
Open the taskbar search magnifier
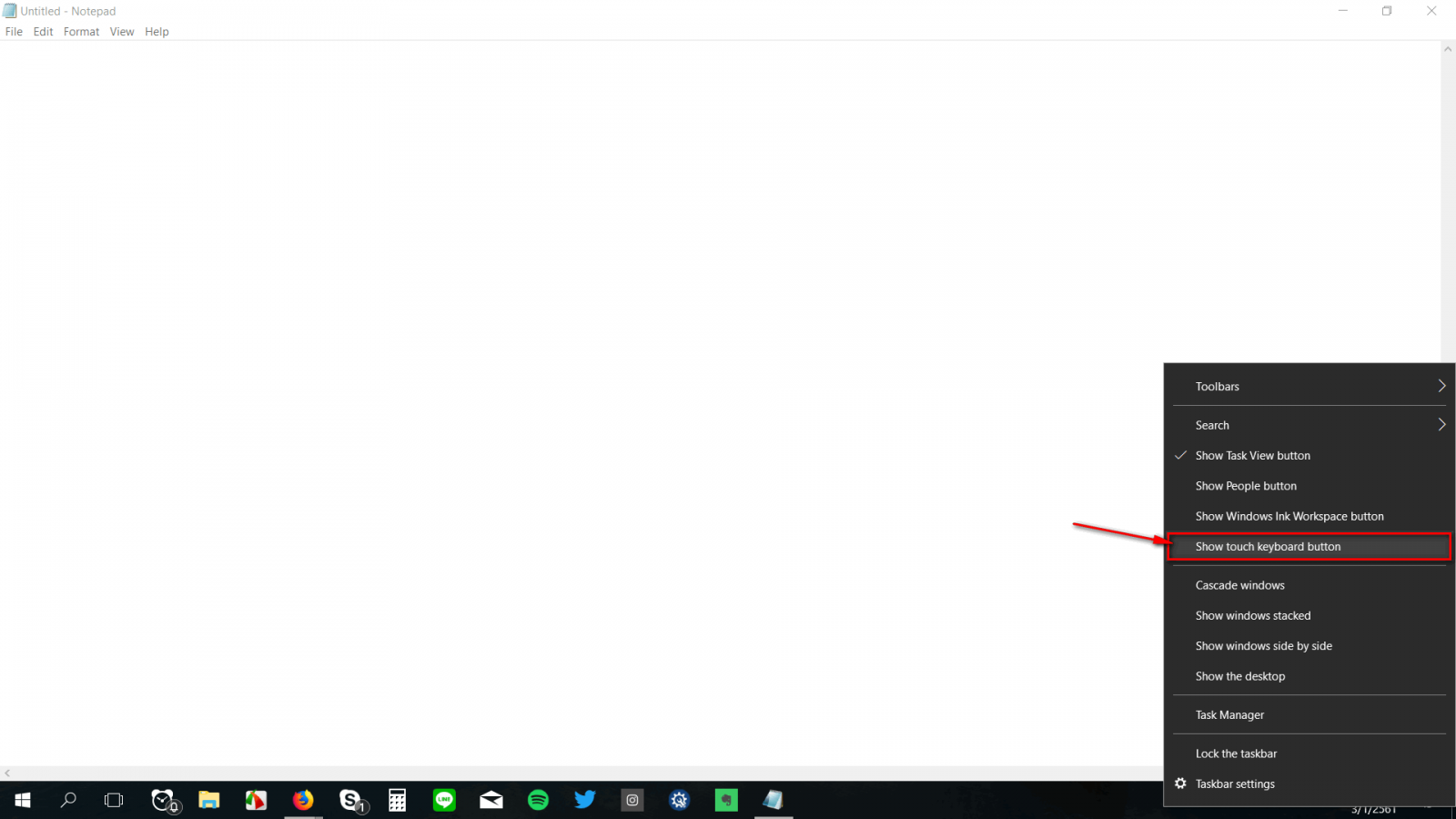point(68,800)
